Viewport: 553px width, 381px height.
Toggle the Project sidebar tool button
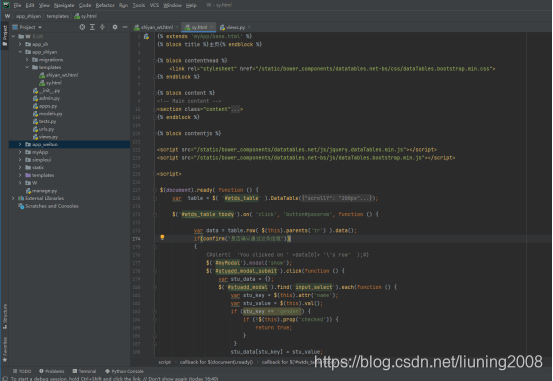point(5,35)
